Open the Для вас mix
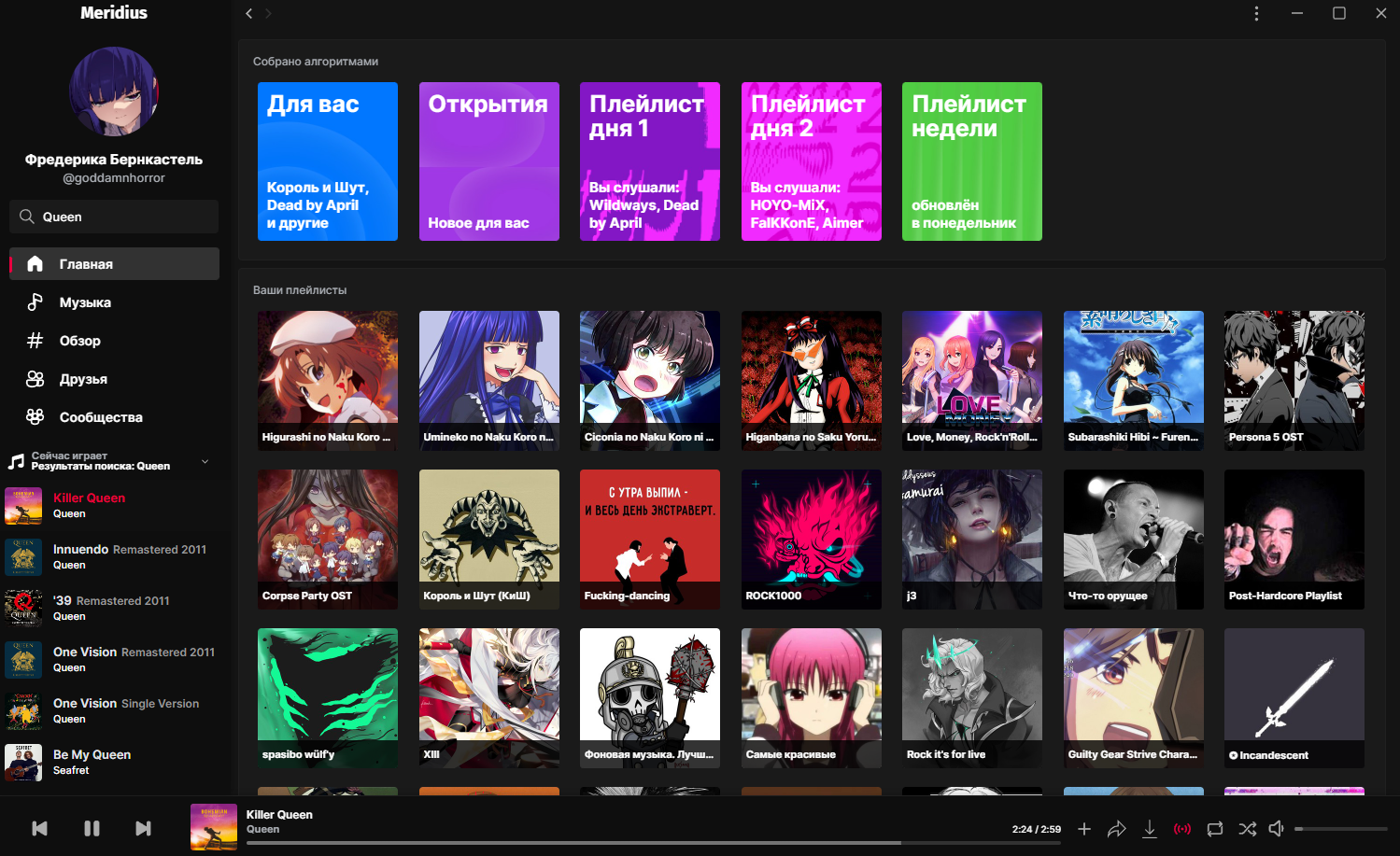This screenshot has height=856, width=1400. point(328,161)
